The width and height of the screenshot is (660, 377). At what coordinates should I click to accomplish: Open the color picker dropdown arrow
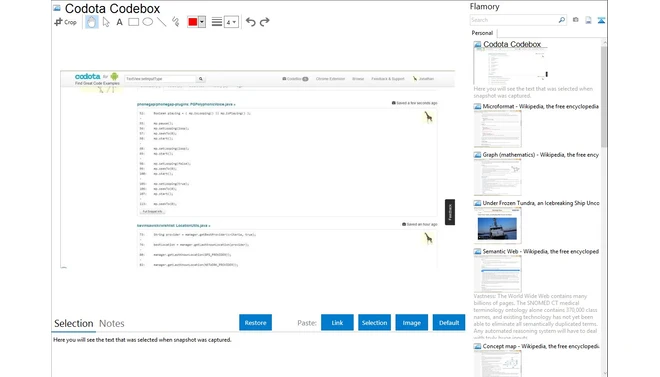(202, 22)
